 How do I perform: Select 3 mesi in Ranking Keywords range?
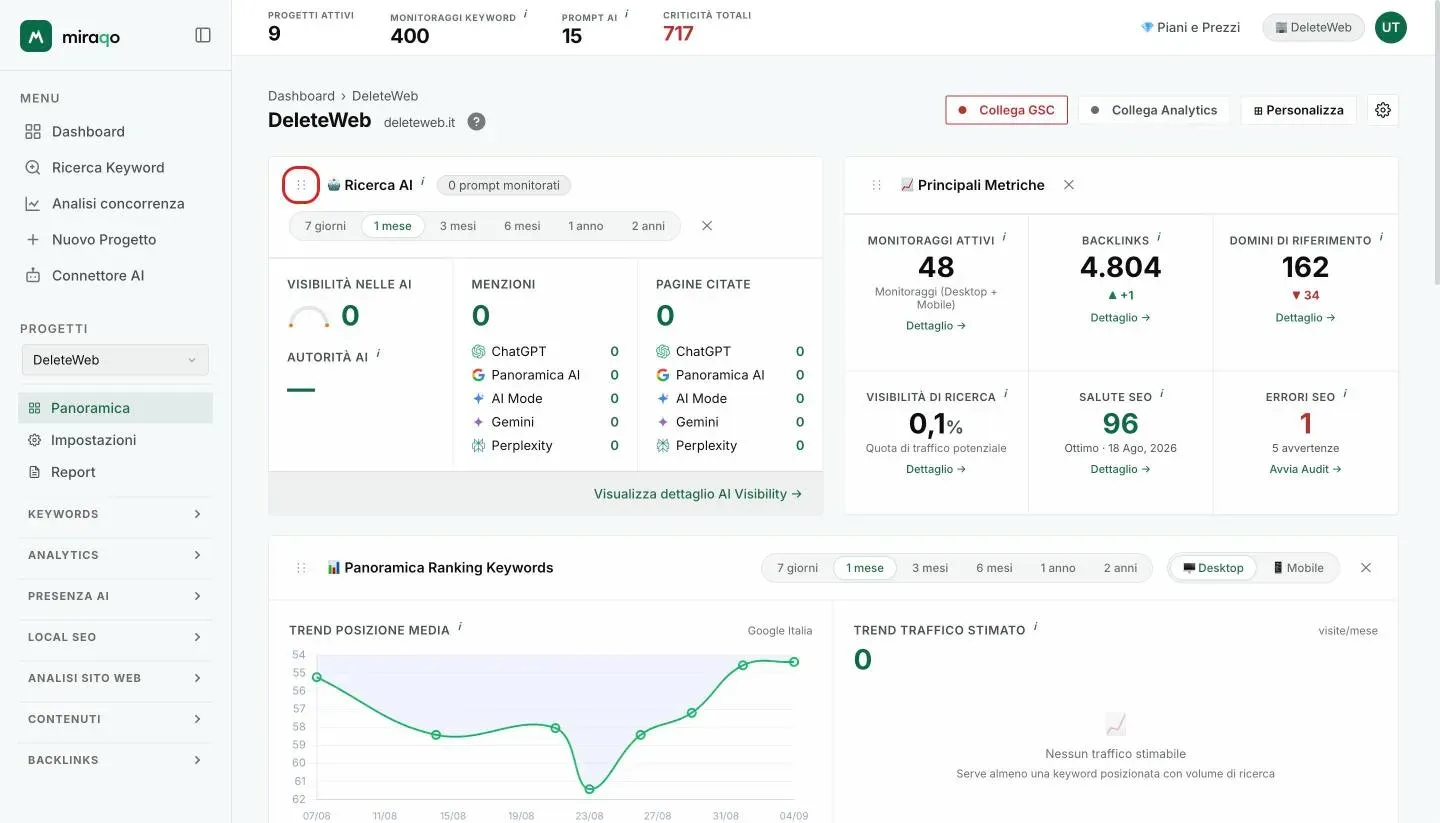click(x=930, y=568)
